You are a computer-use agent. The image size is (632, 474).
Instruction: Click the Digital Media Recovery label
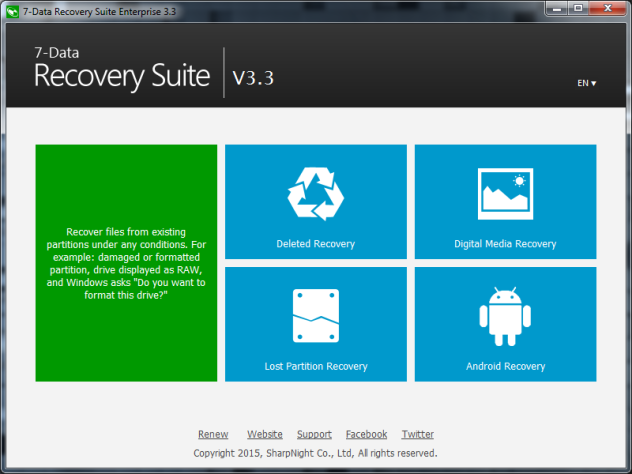click(x=505, y=244)
